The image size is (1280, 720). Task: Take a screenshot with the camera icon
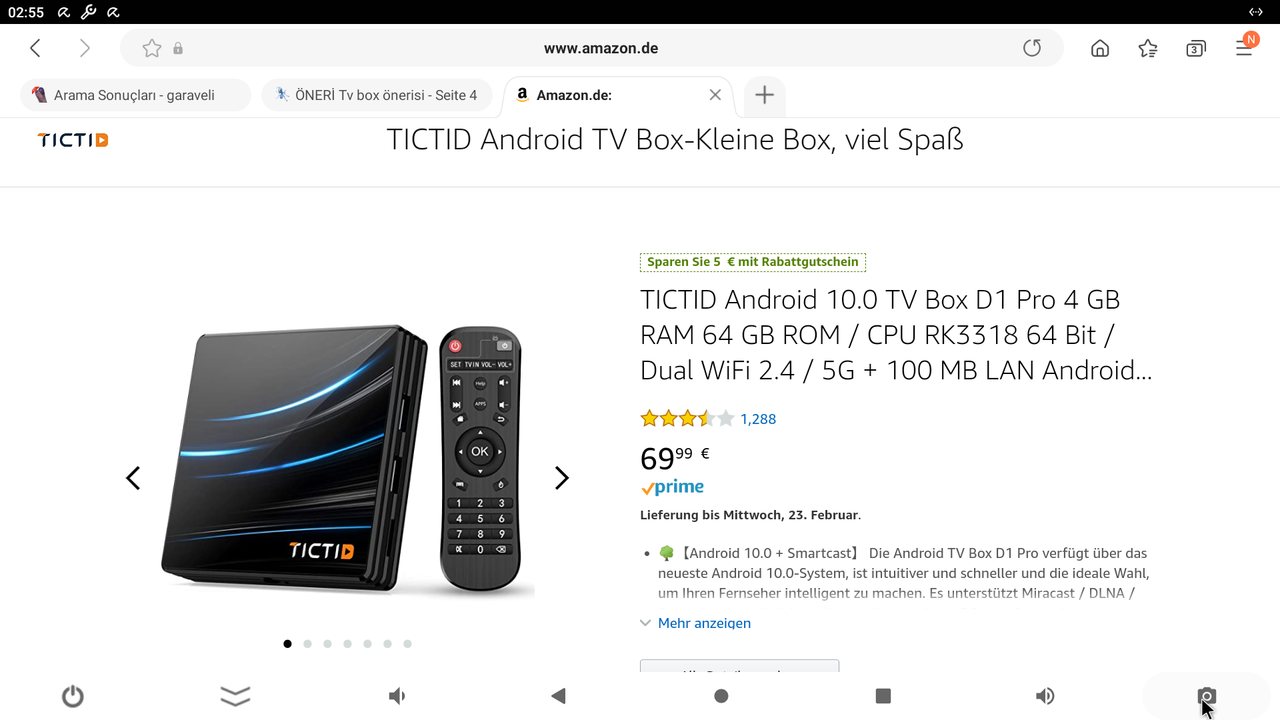point(1207,696)
